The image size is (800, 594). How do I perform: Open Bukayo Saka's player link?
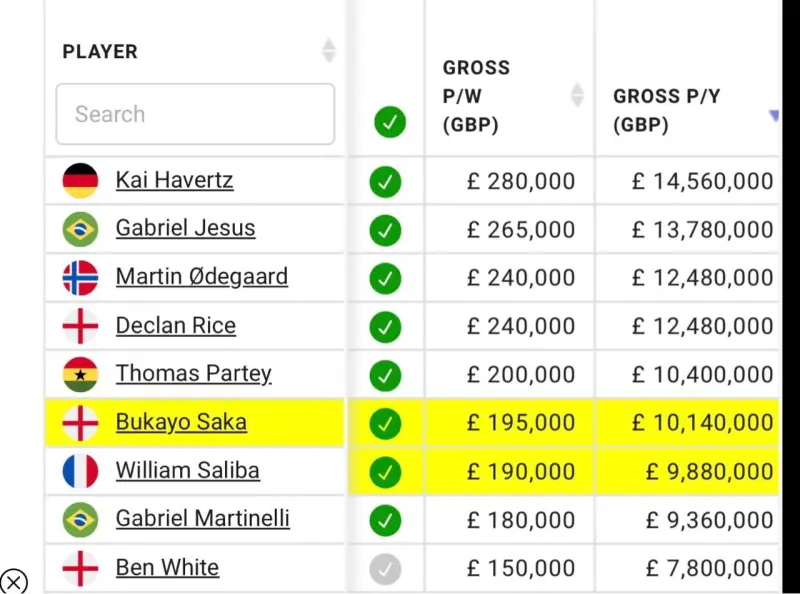coord(181,423)
